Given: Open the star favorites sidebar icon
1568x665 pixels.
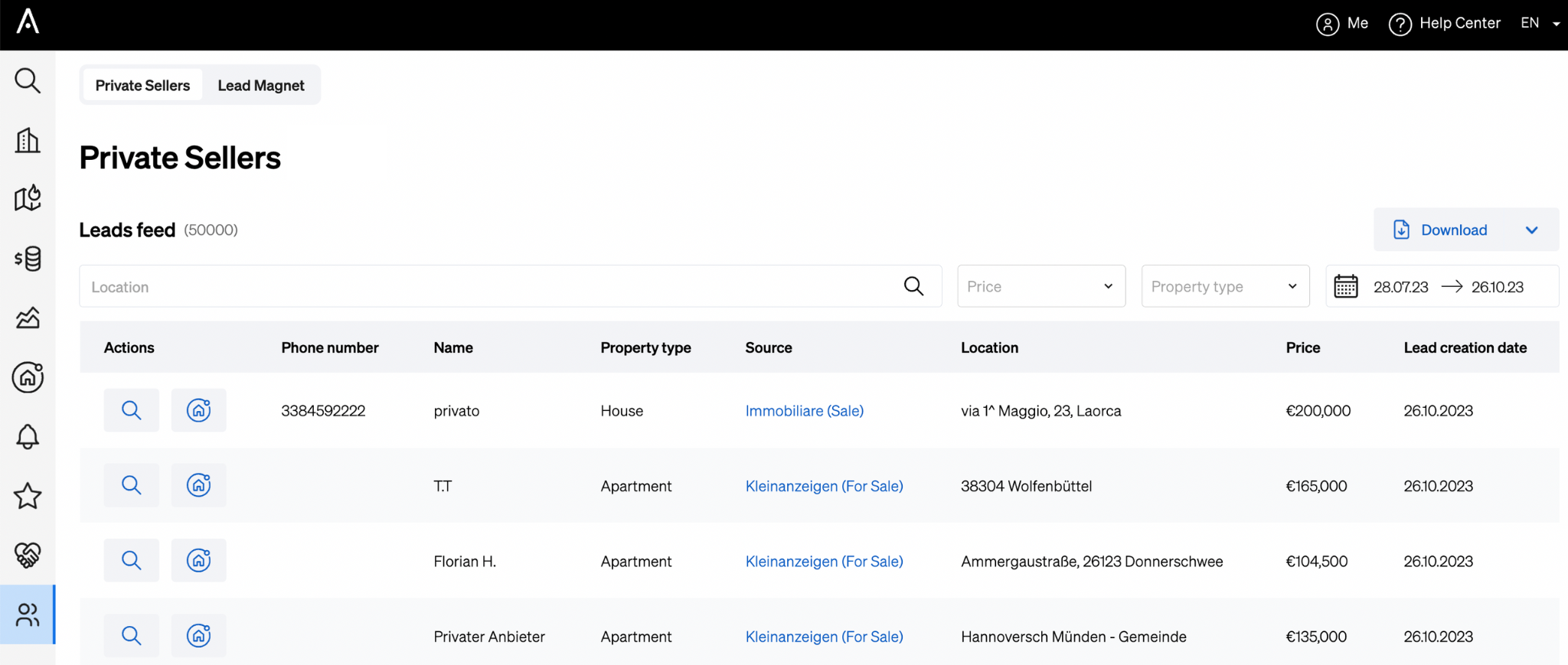Looking at the screenshot, I should point(28,496).
